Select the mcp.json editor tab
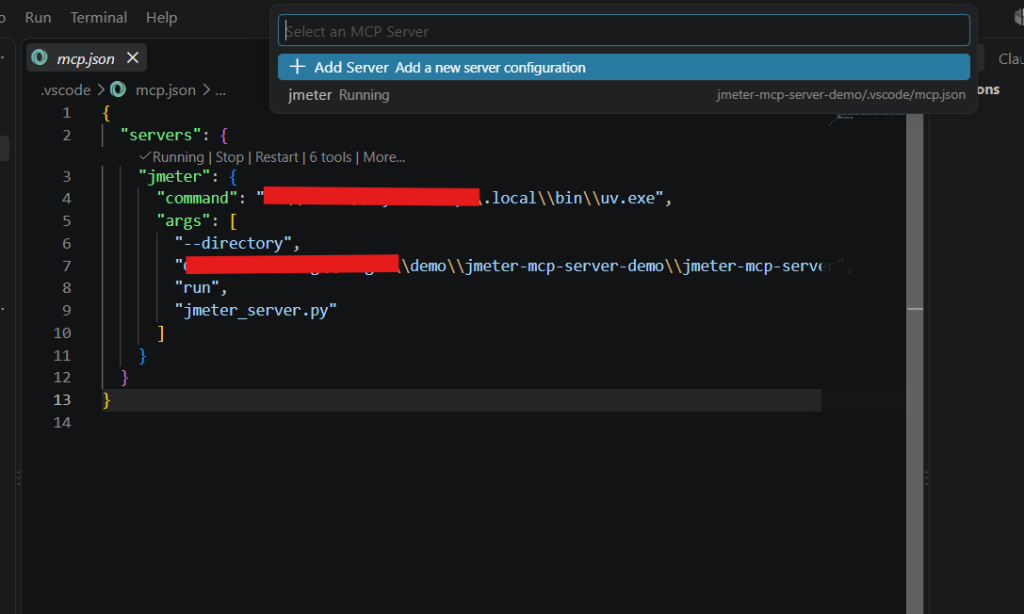Image resolution: width=1024 pixels, height=614 pixels. (86, 59)
